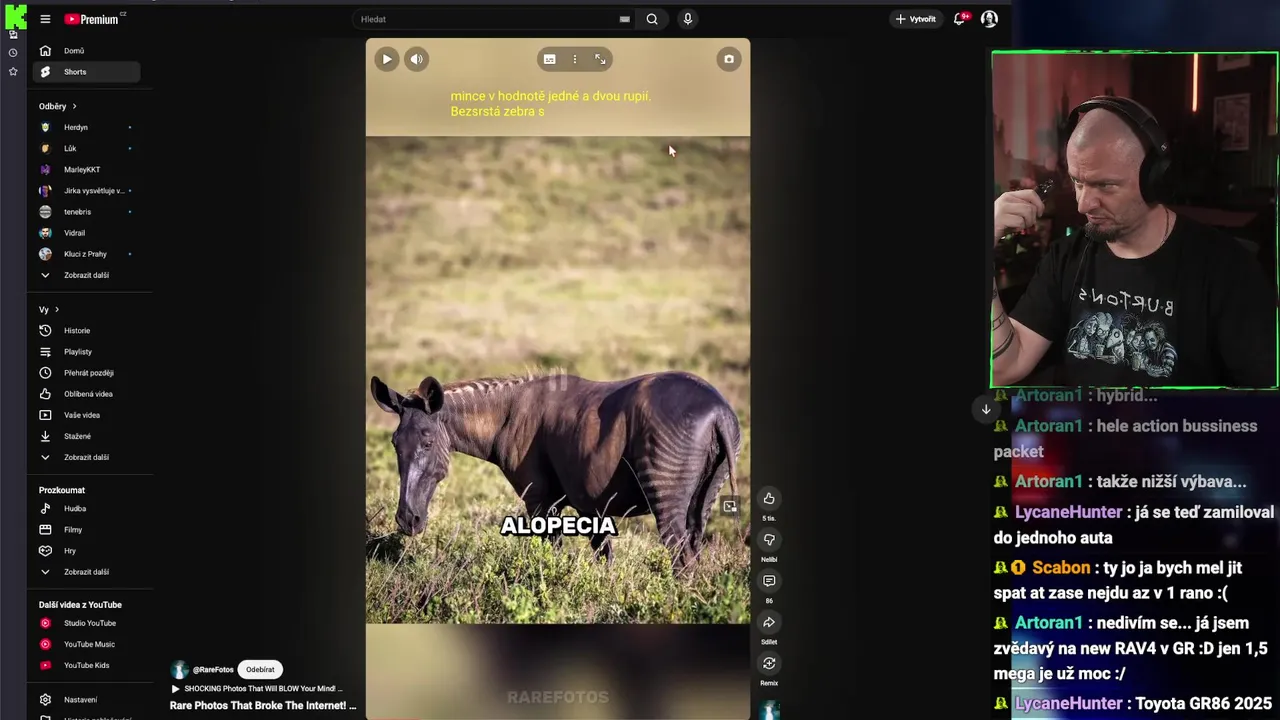Click the Hledat search field
This screenshot has height=720, width=1280.
pos(485,19)
